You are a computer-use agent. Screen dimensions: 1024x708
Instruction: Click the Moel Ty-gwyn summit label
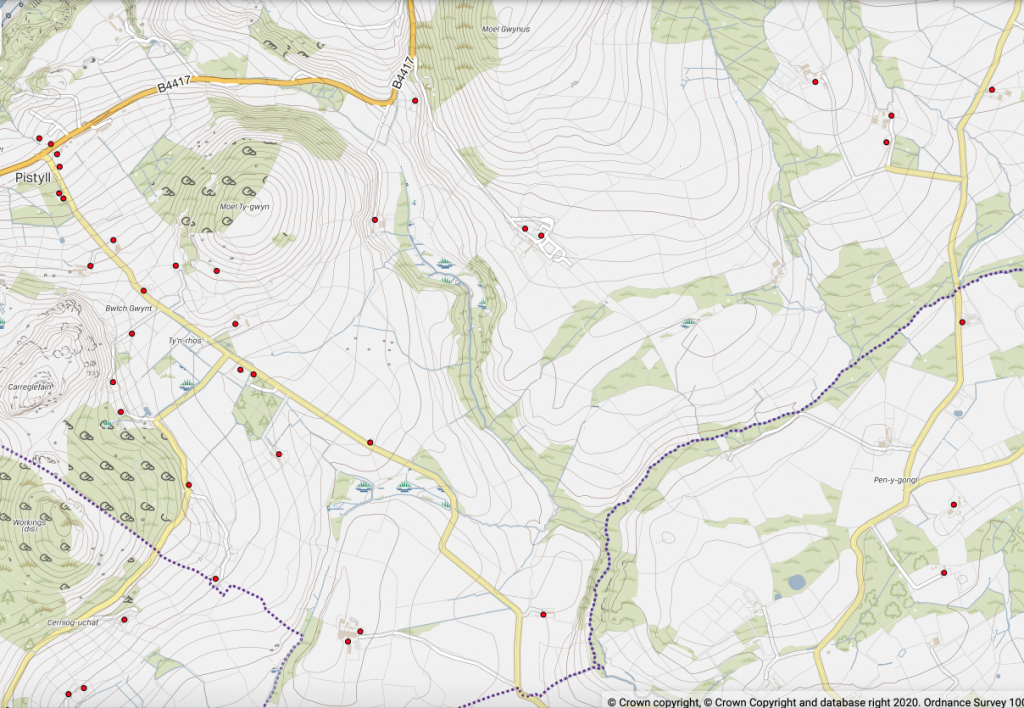click(244, 207)
